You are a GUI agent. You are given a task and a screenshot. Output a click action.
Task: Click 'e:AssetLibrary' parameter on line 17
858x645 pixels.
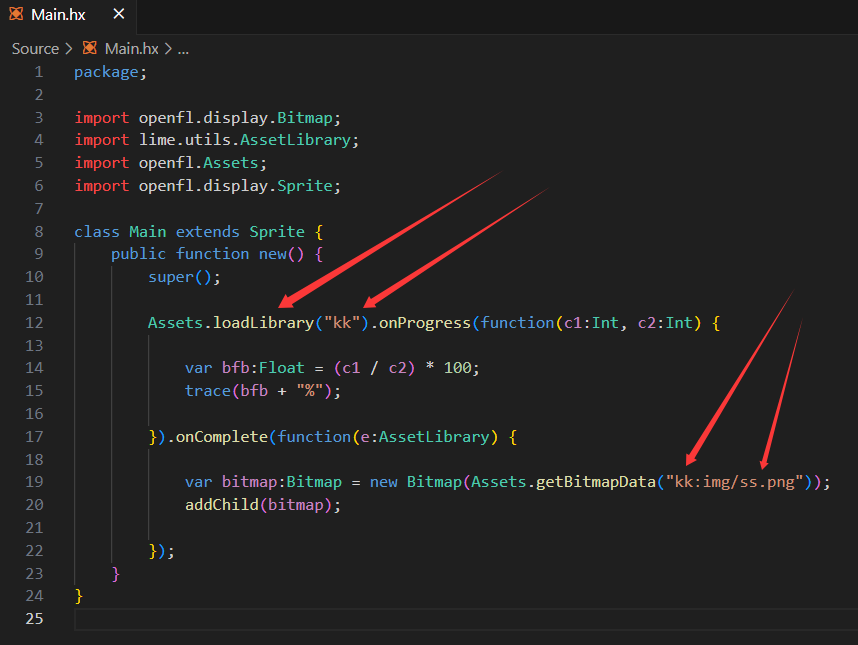click(x=425, y=437)
